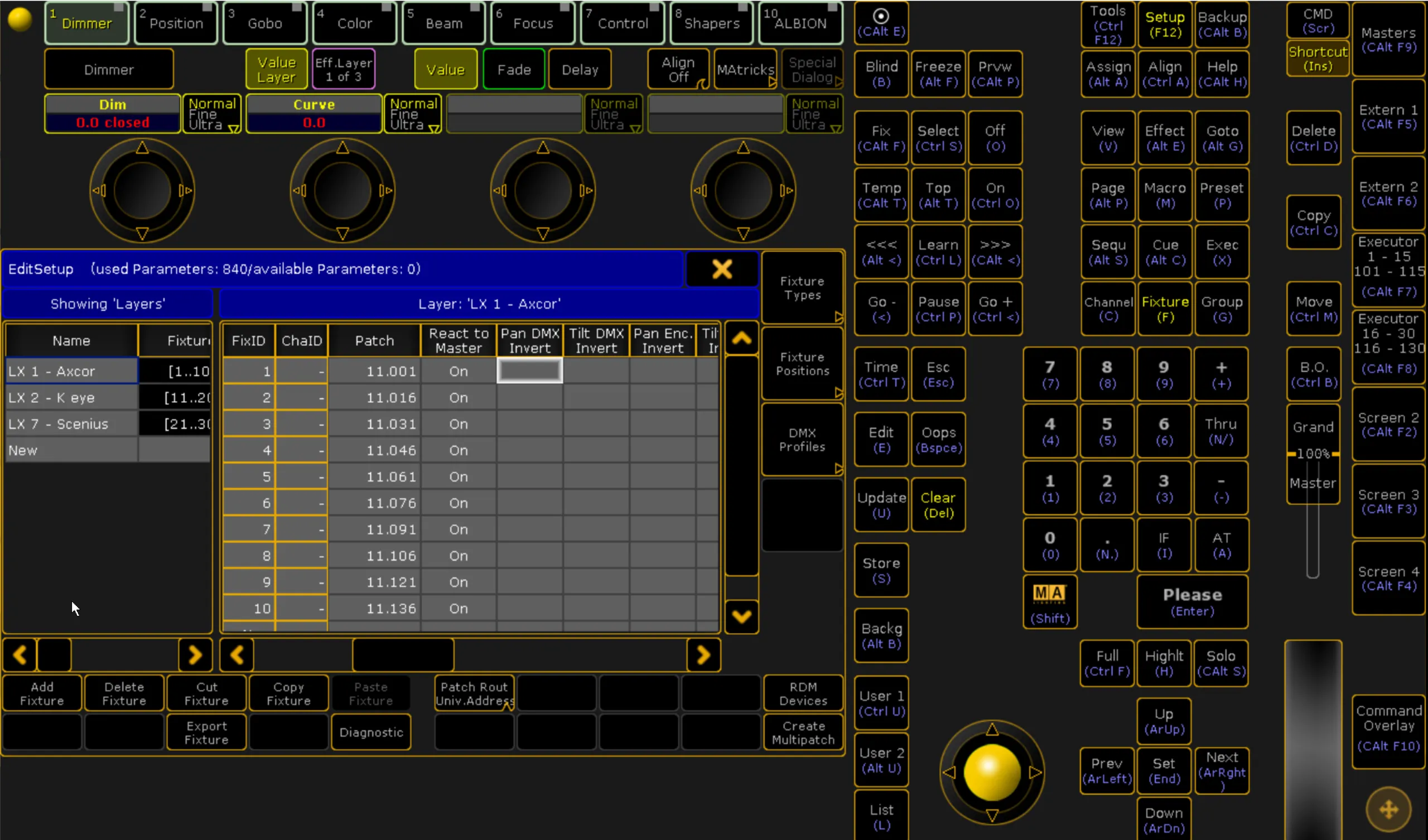Click the Diagnostic button
This screenshot has width=1428, height=840.
371,732
